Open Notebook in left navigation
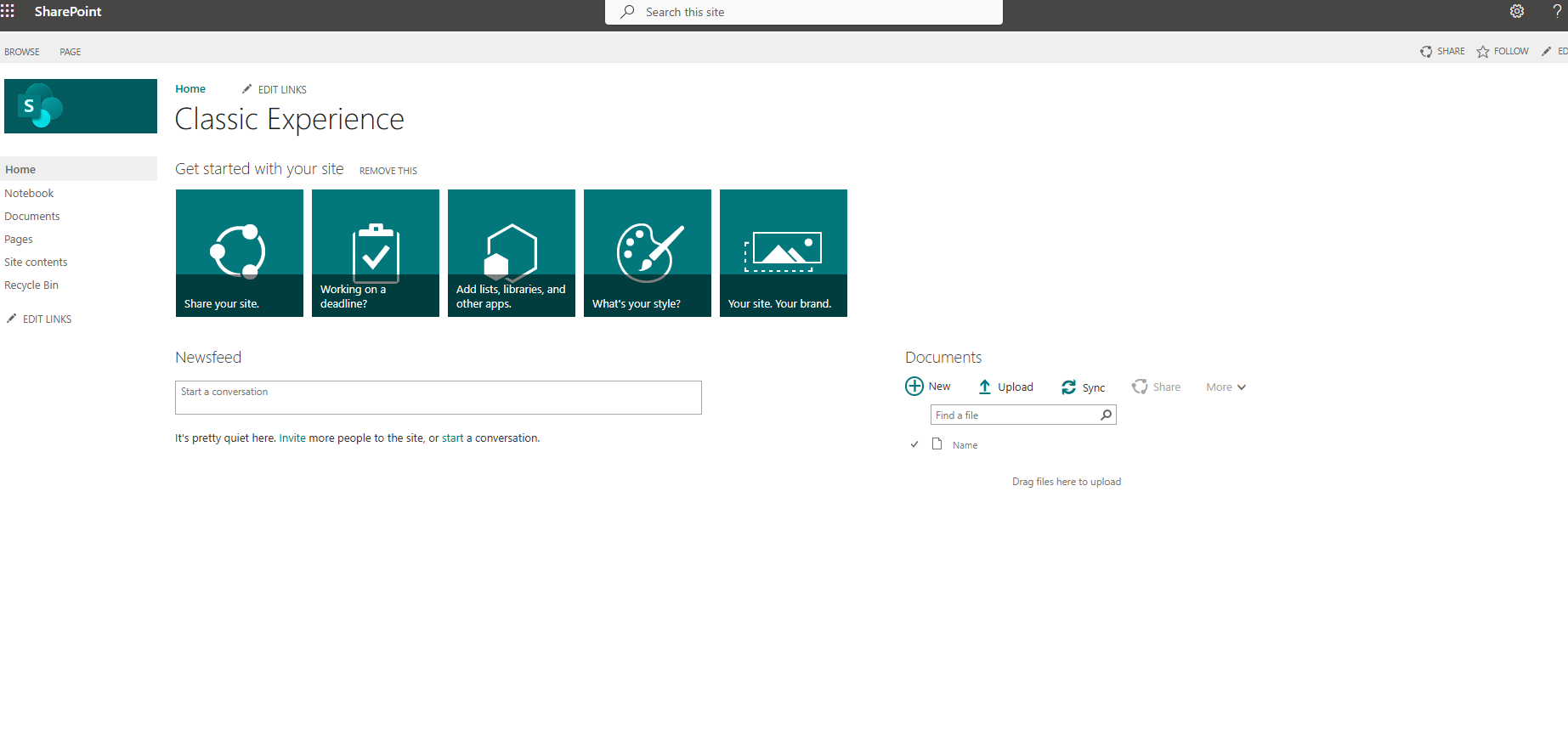1568x740 pixels. (29, 193)
